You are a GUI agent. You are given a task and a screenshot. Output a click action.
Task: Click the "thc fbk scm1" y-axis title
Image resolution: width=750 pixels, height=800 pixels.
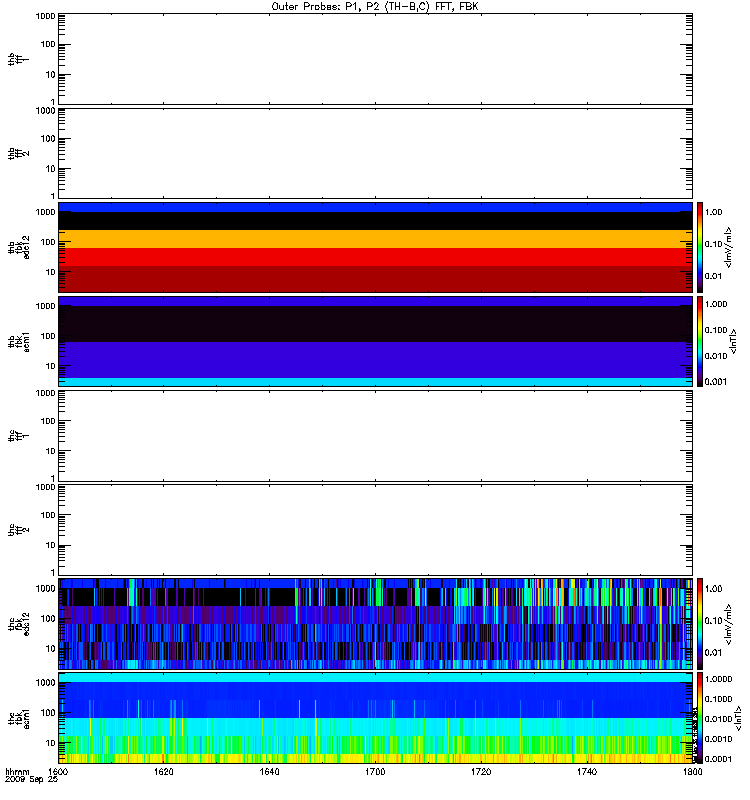click(19, 718)
